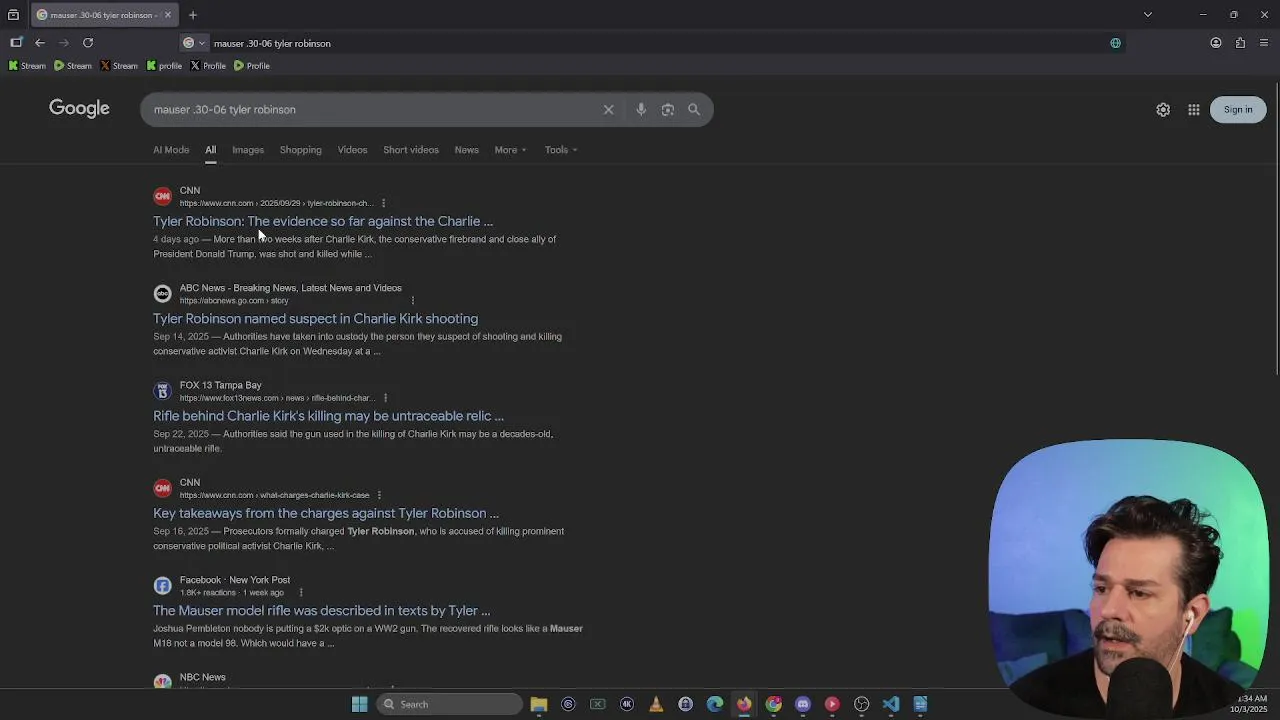The width and height of the screenshot is (1280, 720).
Task: Open Microsoft Edge from the taskbar
Action: tap(715, 704)
